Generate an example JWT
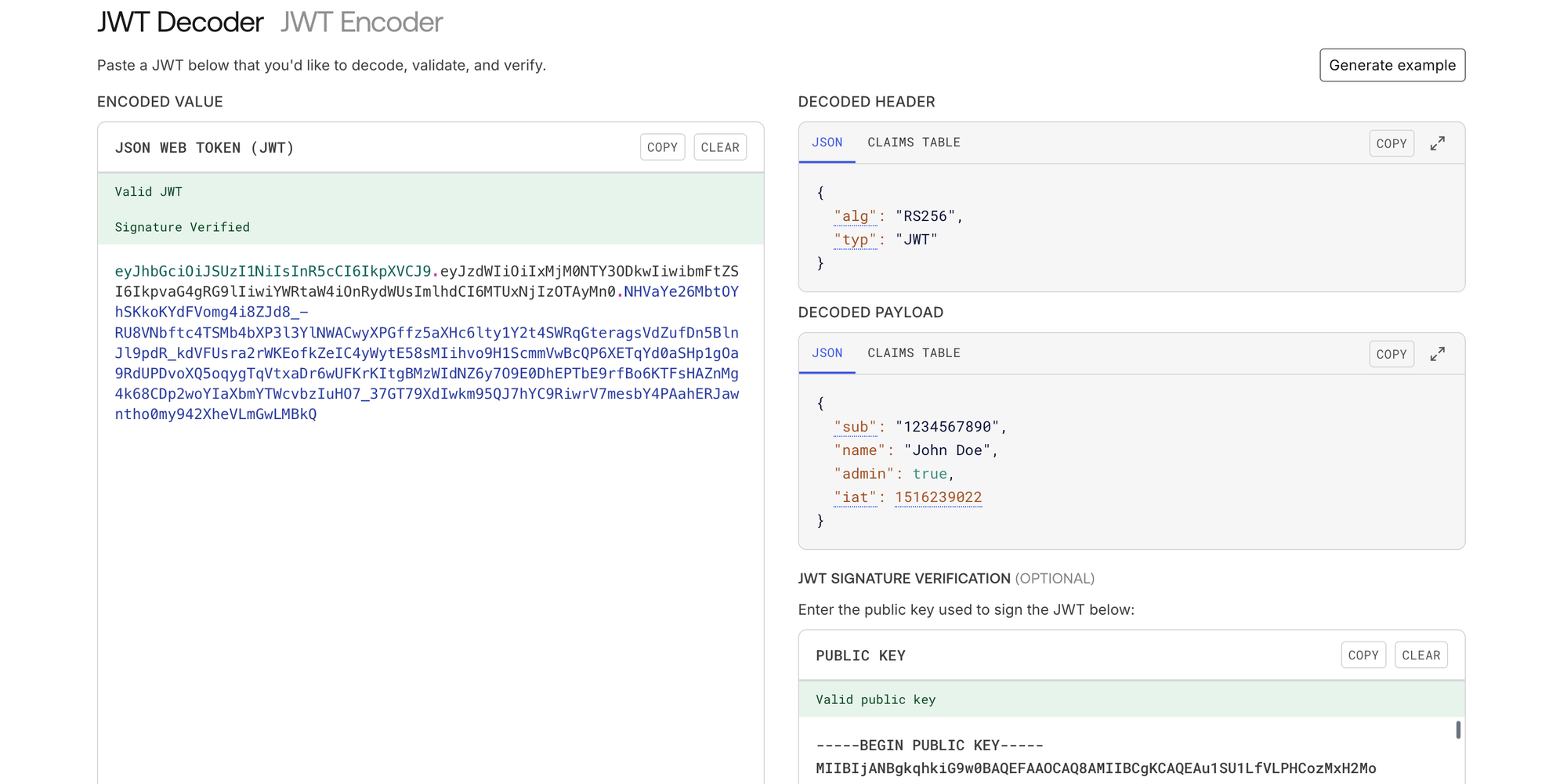The image size is (1567, 784). (x=1392, y=65)
